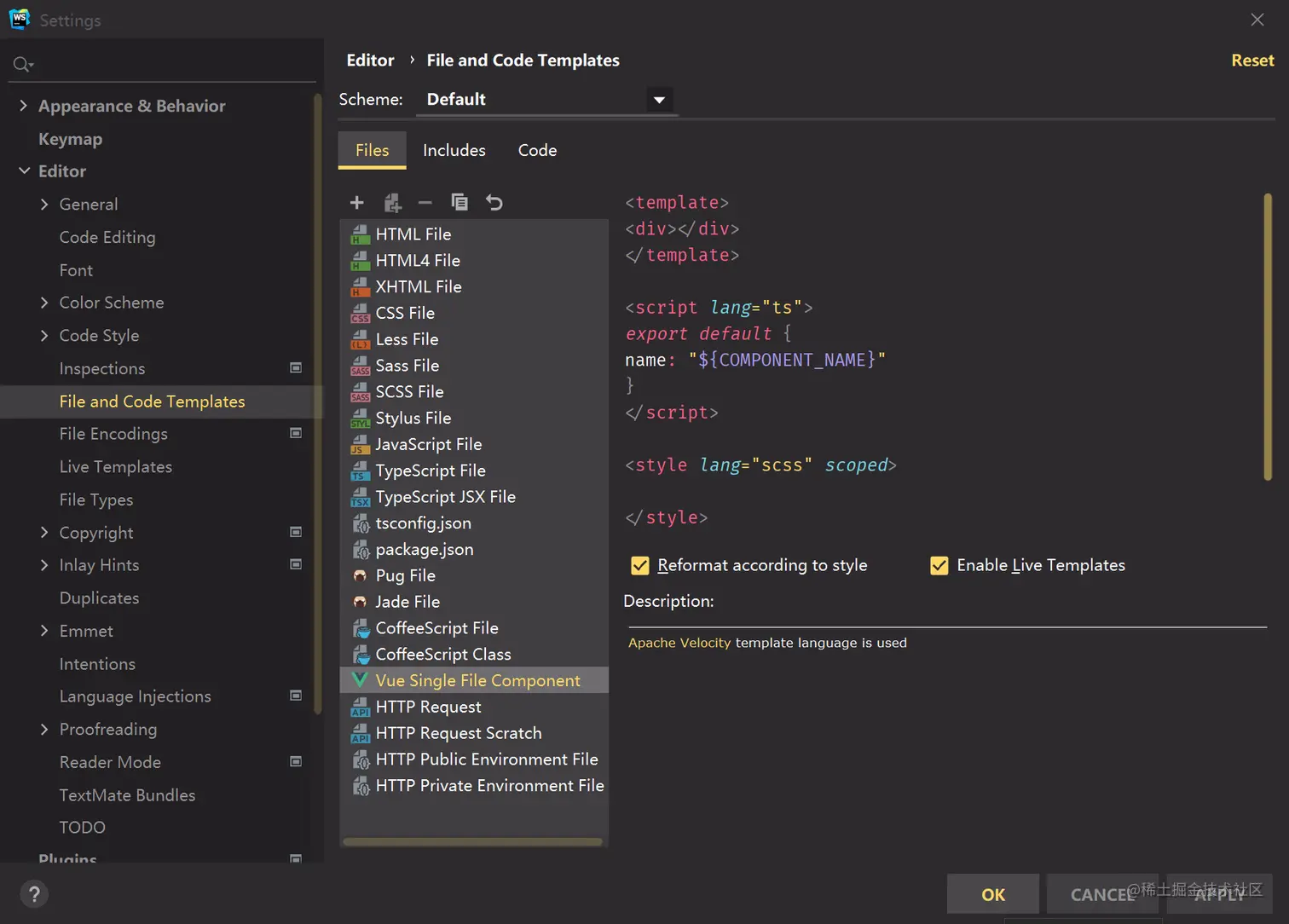
Task: Open Keymap settings page
Action: coord(71,139)
